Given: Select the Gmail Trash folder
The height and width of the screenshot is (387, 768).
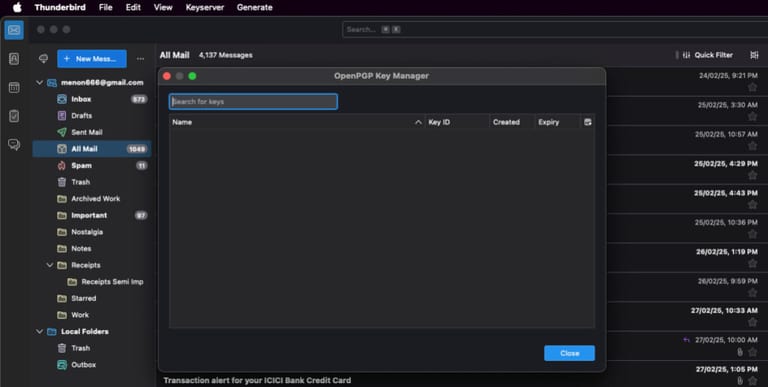Looking at the screenshot, I should point(92,182).
